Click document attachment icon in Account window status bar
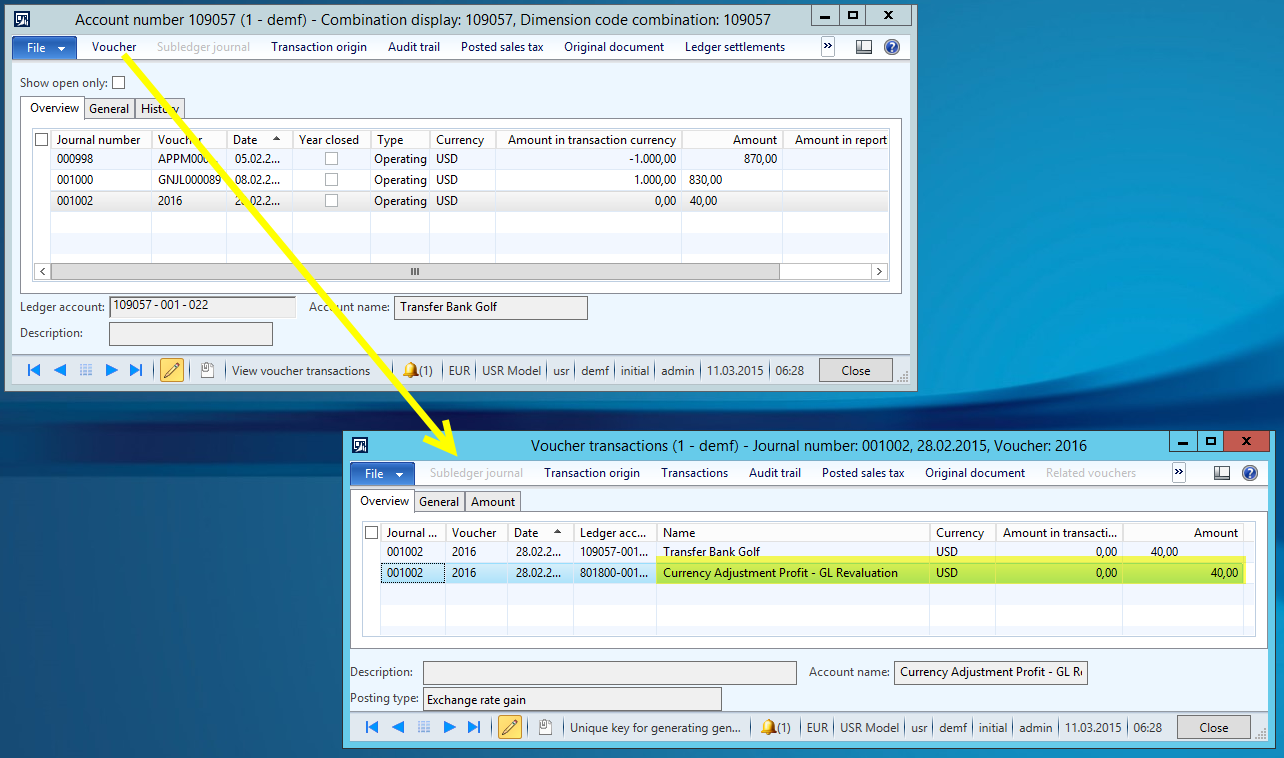 click(207, 370)
